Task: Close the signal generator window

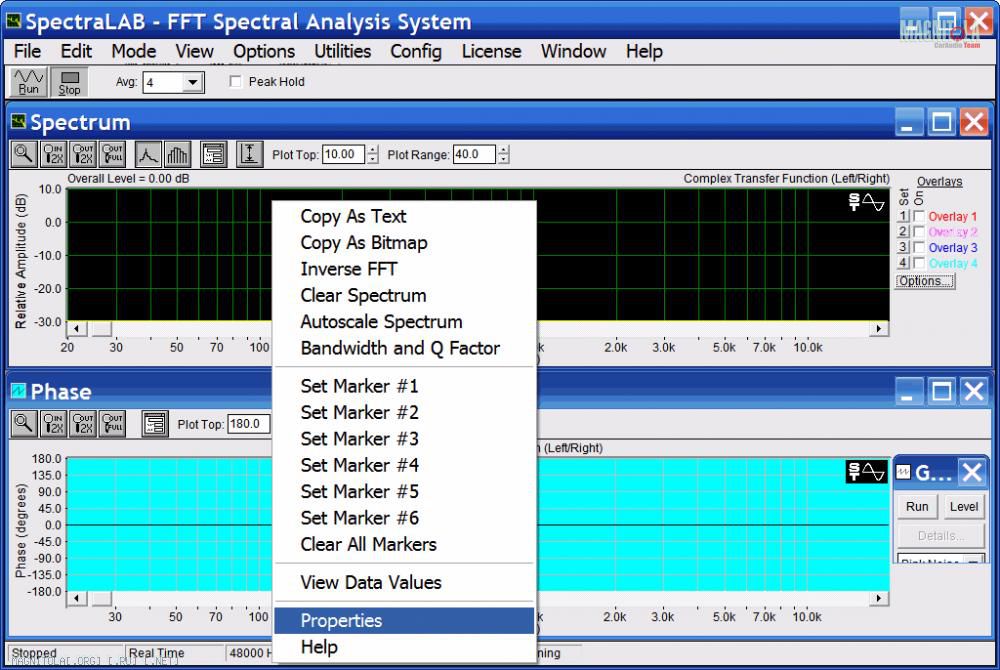Action: [972, 472]
